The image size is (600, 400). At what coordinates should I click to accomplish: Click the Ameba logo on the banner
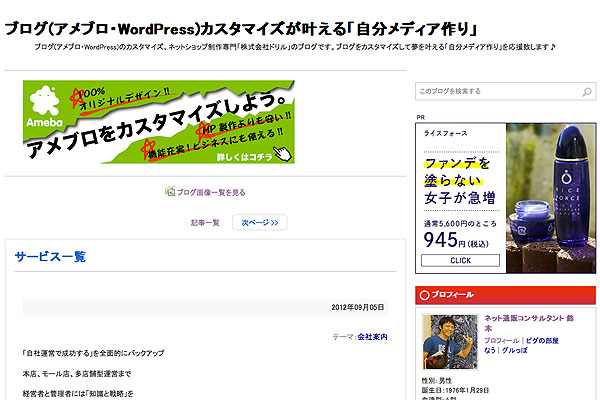pos(44,106)
